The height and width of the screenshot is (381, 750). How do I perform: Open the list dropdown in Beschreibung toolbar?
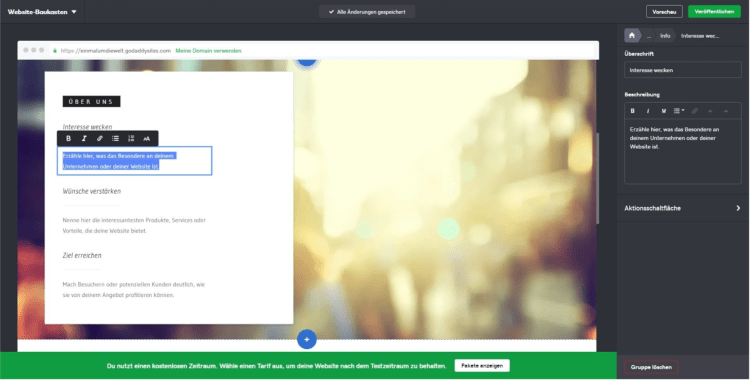(x=679, y=111)
